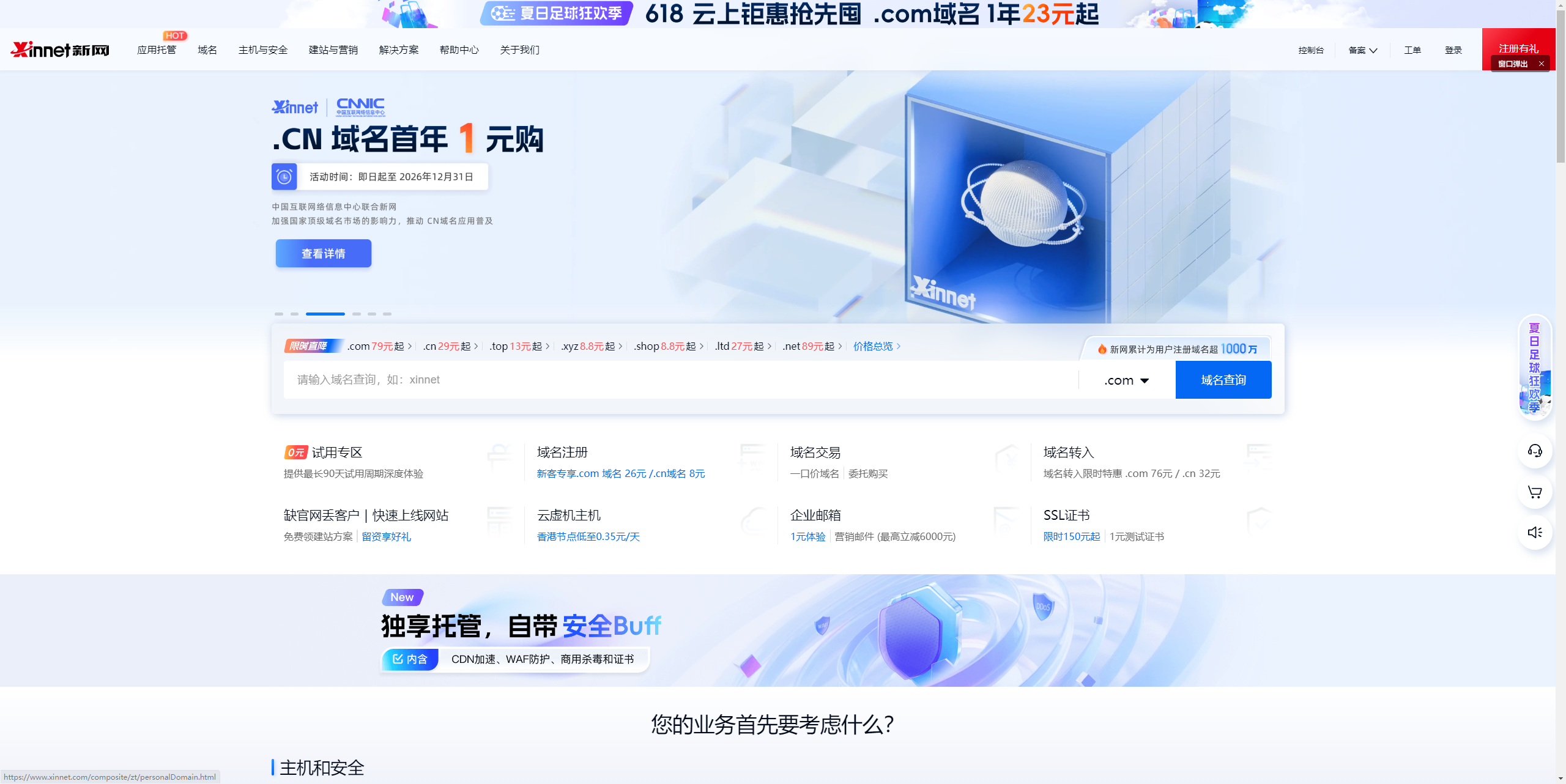Click 香港节点低至0.35元/天 link
This screenshot has width=1566, height=784.
(588, 537)
